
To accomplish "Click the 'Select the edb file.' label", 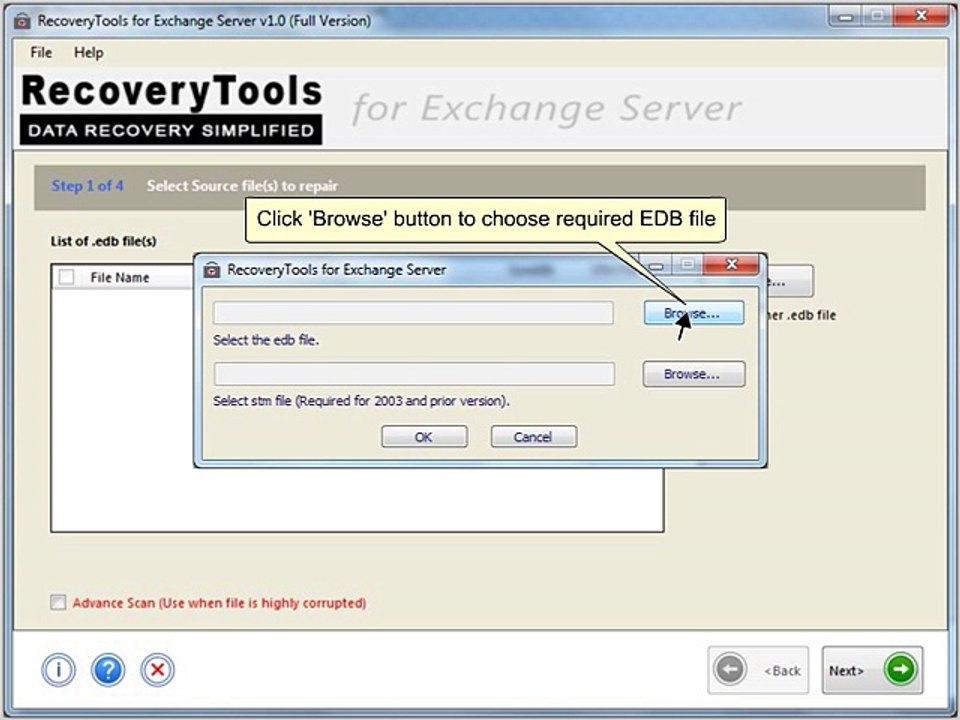I will [266, 340].
